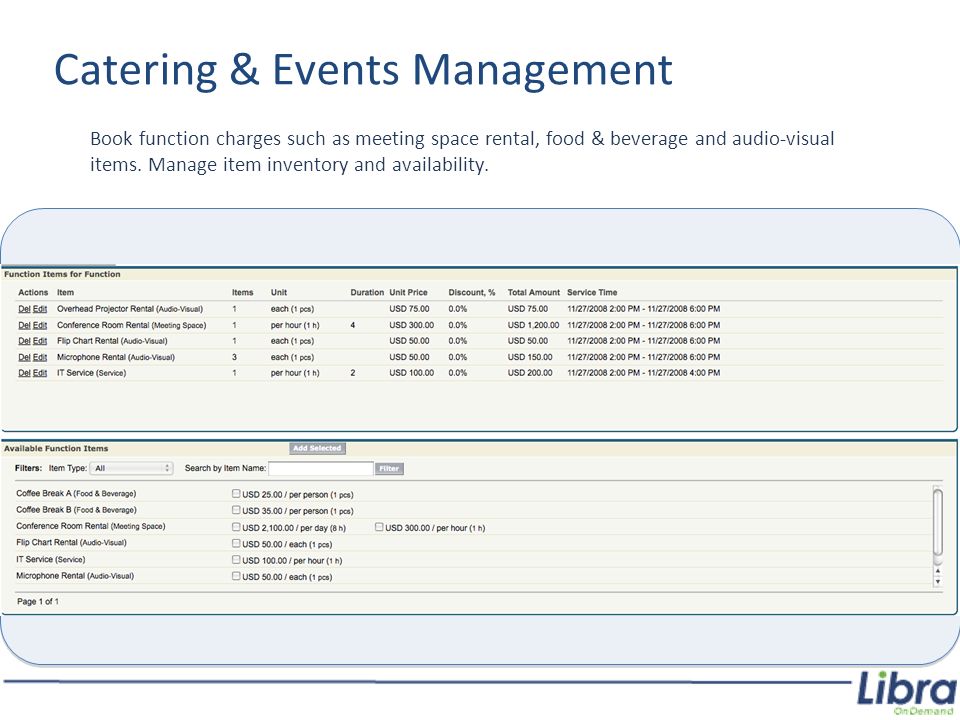Open the Item Type dropdown

click(132, 468)
